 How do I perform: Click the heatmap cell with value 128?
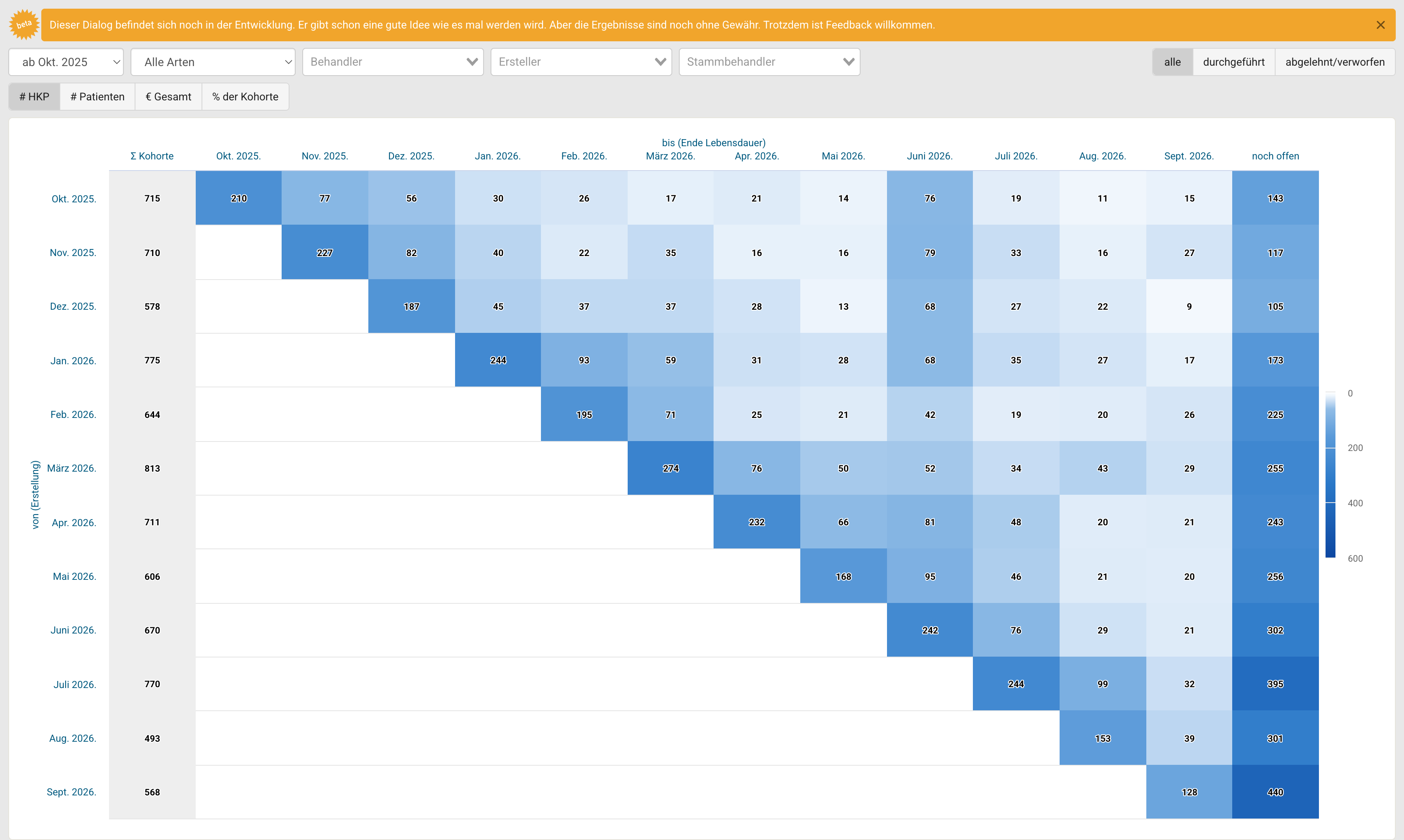(1190, 792)
